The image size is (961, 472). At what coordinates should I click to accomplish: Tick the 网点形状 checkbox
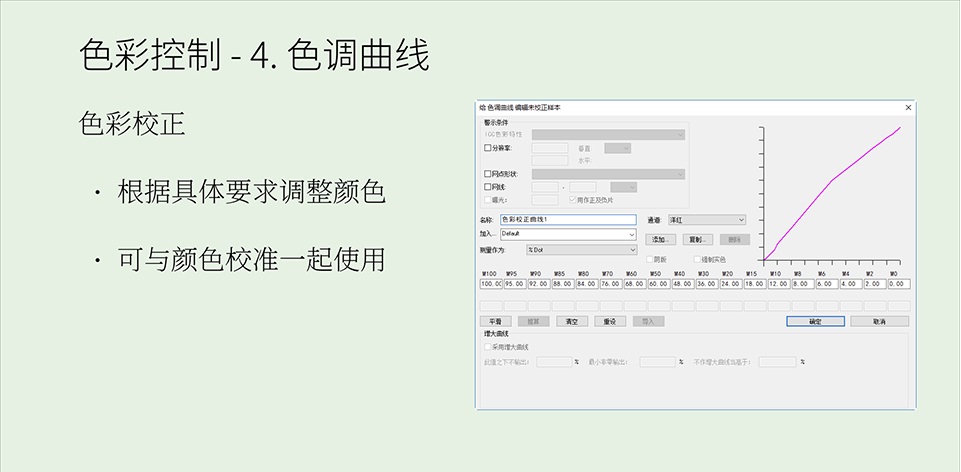487,174
